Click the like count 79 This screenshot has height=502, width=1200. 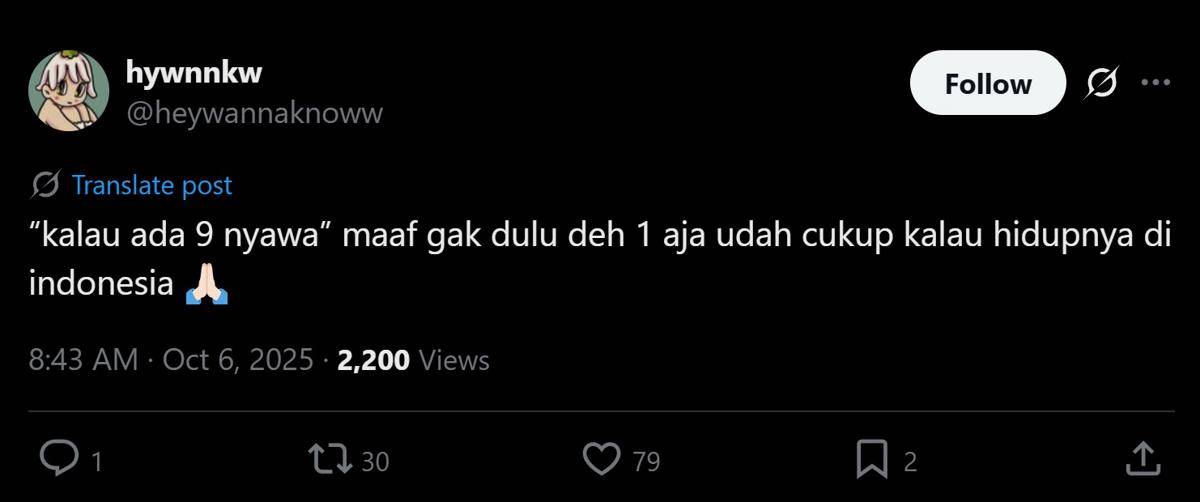tap(647, 461)
